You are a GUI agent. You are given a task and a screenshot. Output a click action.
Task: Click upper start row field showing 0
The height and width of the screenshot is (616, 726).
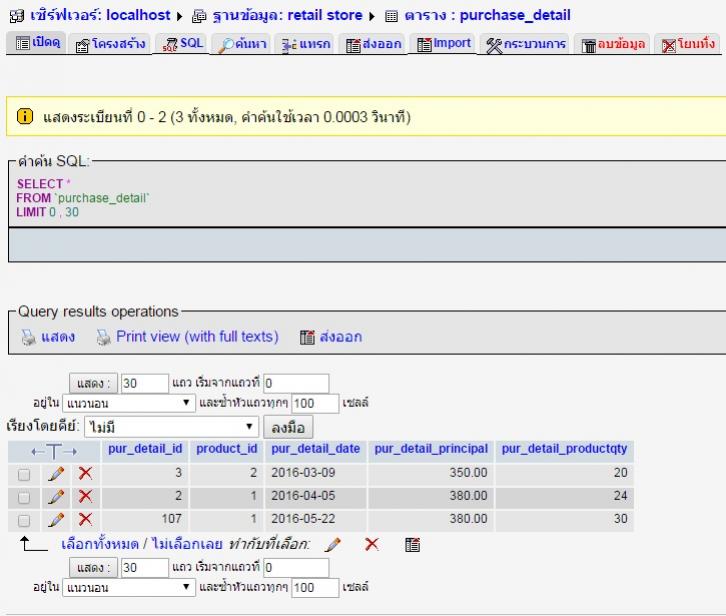(296, 383)
